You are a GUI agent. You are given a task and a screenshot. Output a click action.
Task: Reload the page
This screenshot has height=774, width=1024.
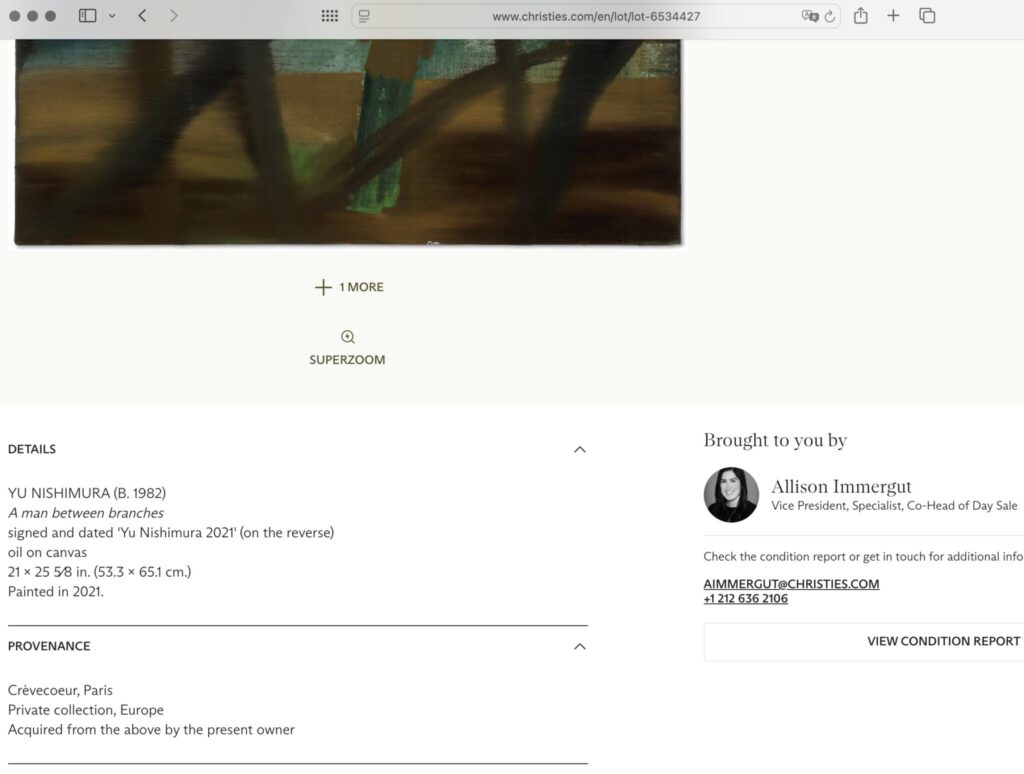[x=830, y=17]
